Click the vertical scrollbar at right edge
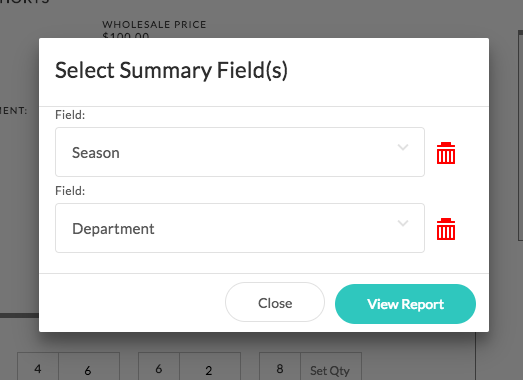 pyautogui.click(x=520, y=135)
